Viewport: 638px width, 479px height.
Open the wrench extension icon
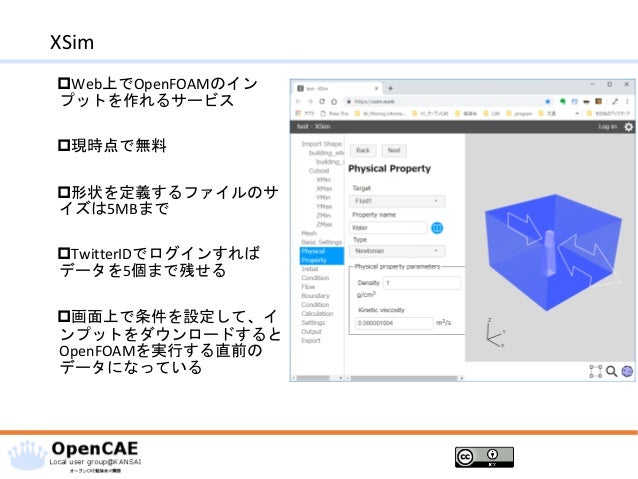coord(615,101)
